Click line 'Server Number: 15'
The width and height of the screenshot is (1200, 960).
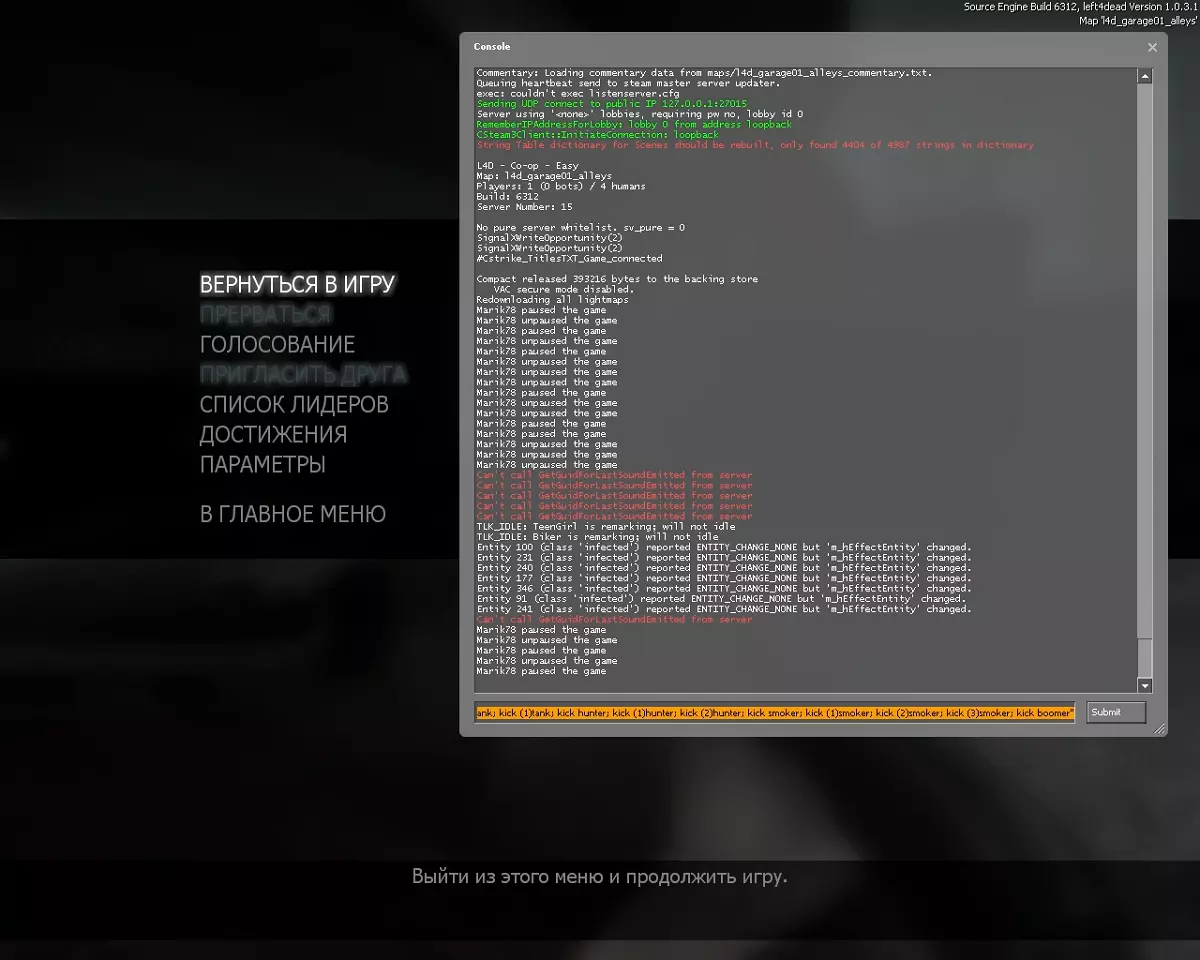[527, 207]
